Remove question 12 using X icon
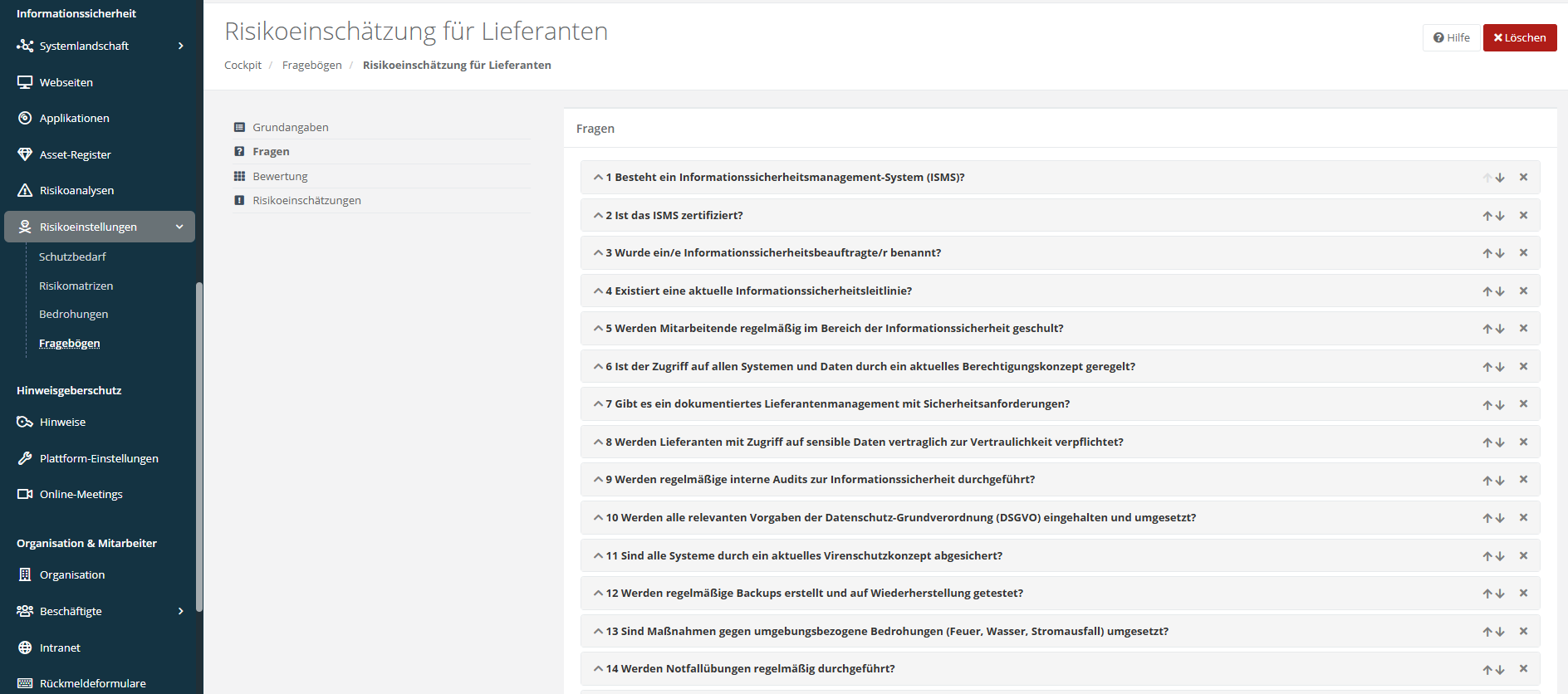Image resolution: width=1568 pixels, height=694 pixels. 1523,593
